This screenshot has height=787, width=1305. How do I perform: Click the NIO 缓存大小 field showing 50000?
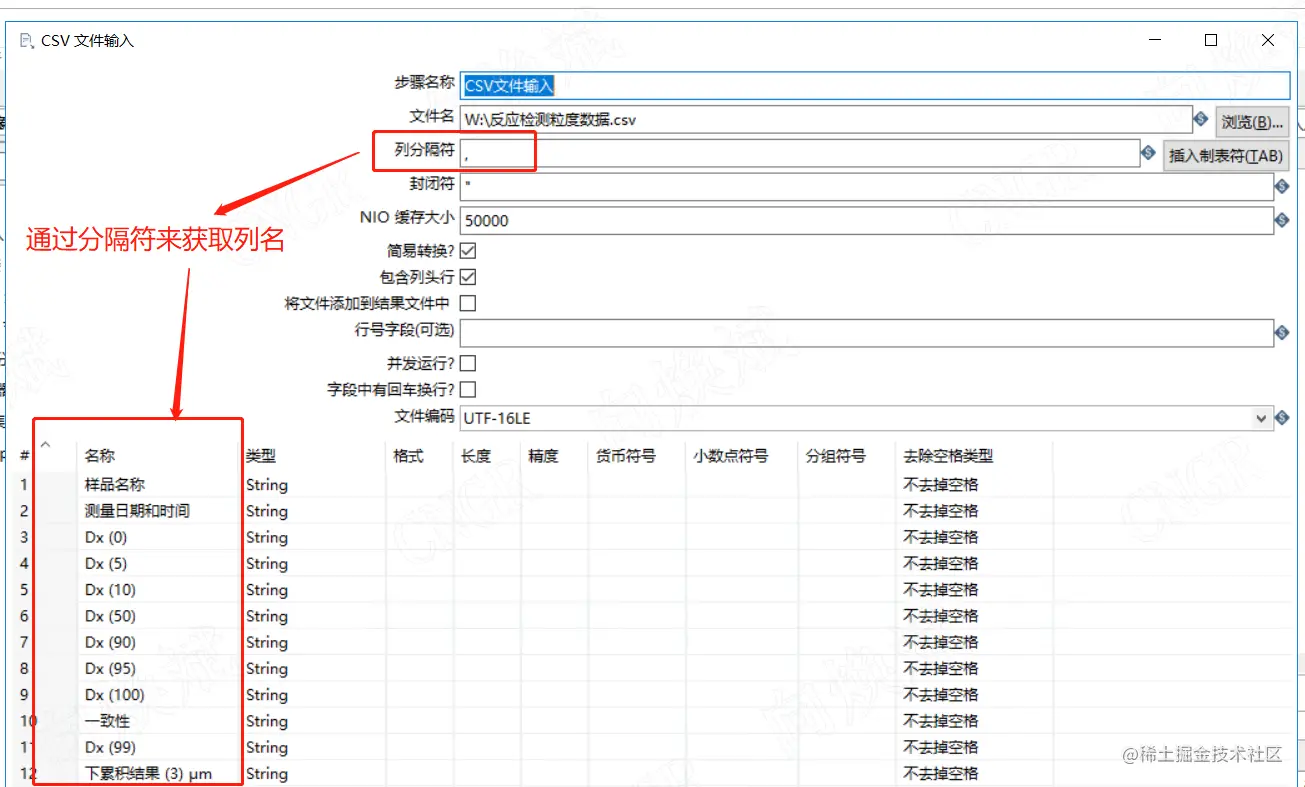(867, 220)
